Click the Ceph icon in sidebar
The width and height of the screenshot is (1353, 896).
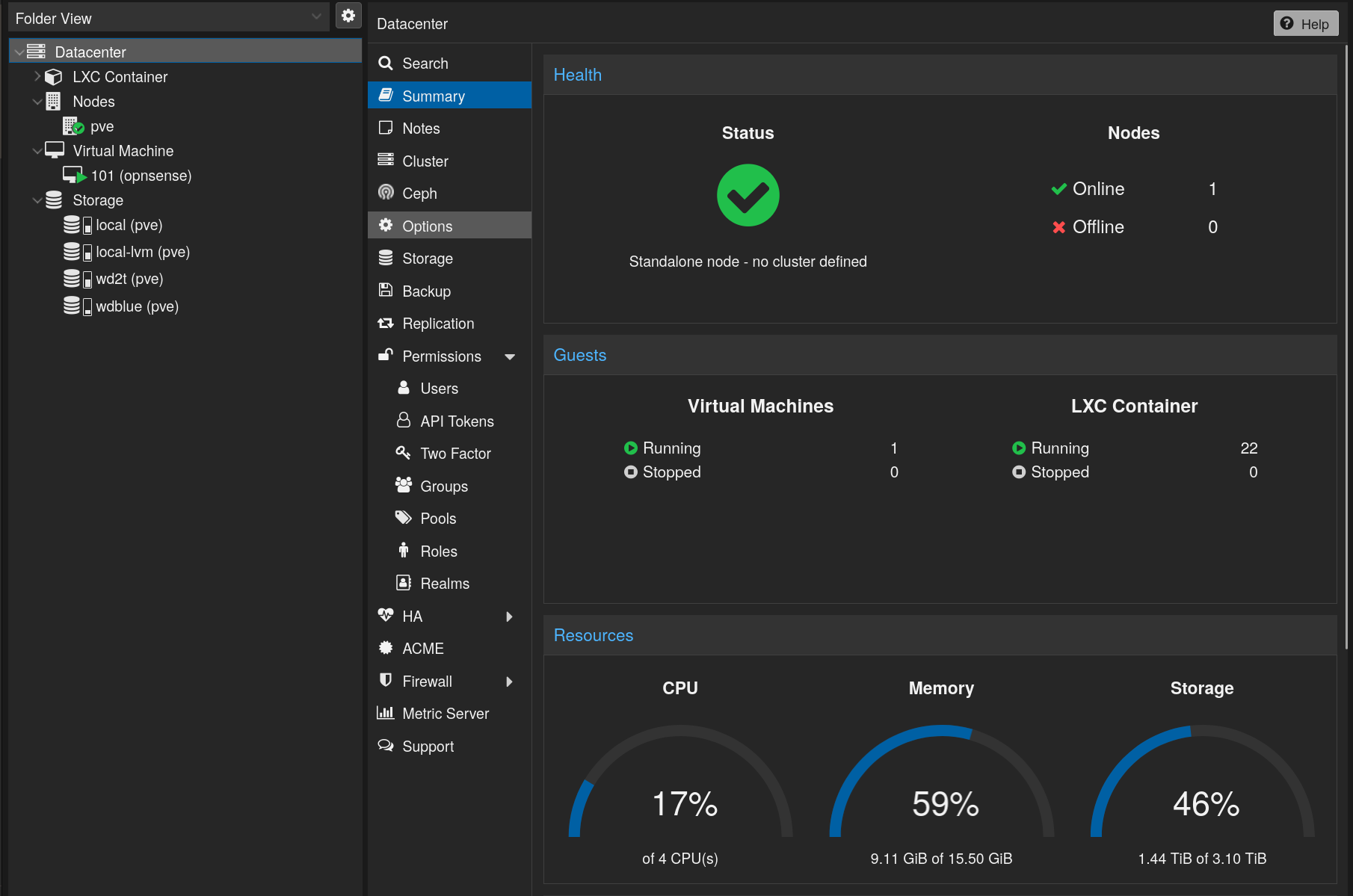coord(386,193)
